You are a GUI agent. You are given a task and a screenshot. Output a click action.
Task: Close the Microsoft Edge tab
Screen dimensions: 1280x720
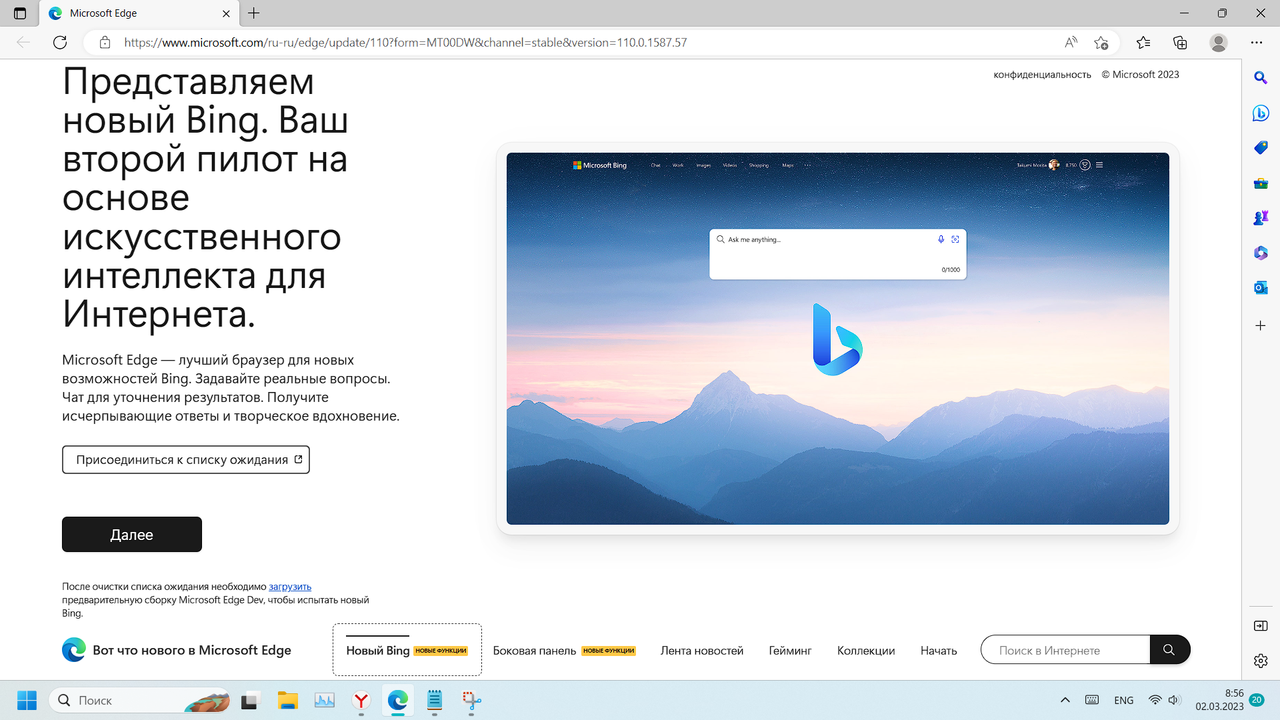point(225,13)
